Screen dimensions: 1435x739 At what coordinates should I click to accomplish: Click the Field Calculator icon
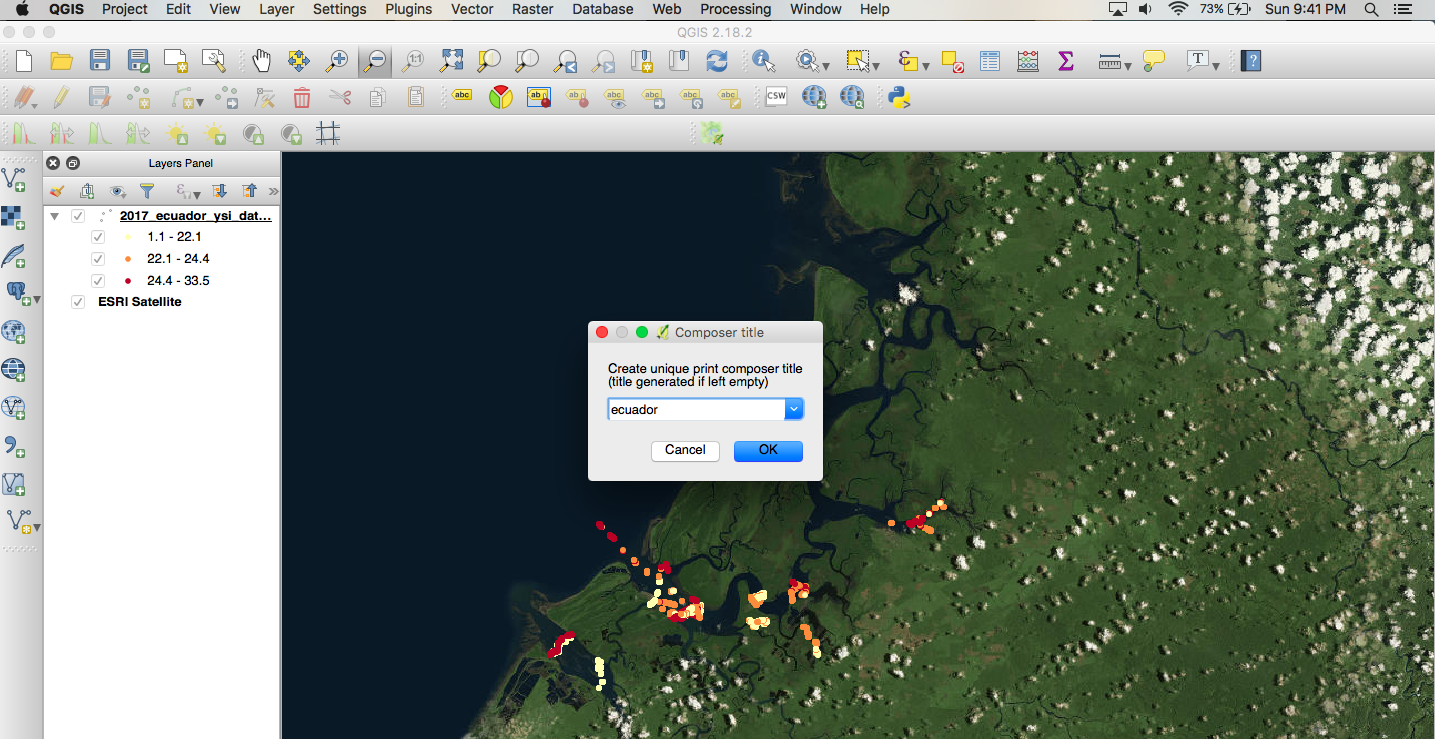(1027, 60)
